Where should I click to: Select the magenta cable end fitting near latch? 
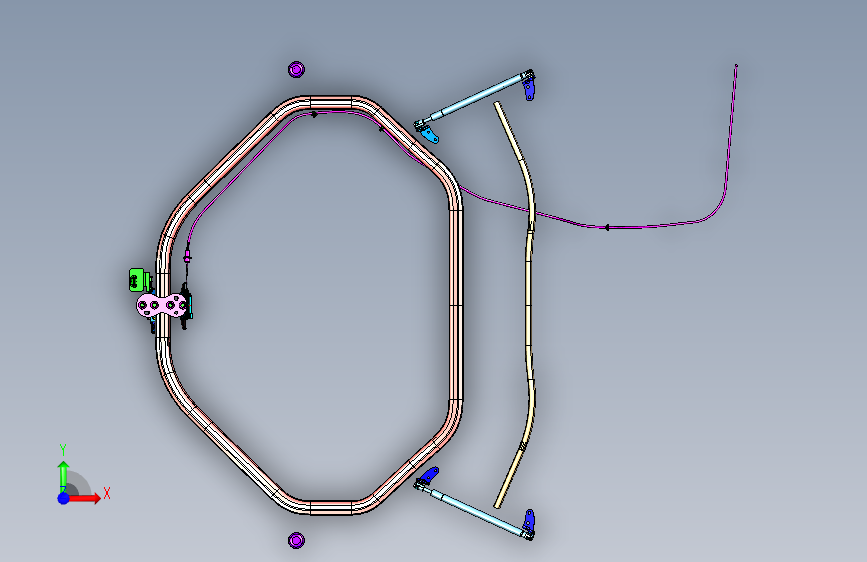187,256
